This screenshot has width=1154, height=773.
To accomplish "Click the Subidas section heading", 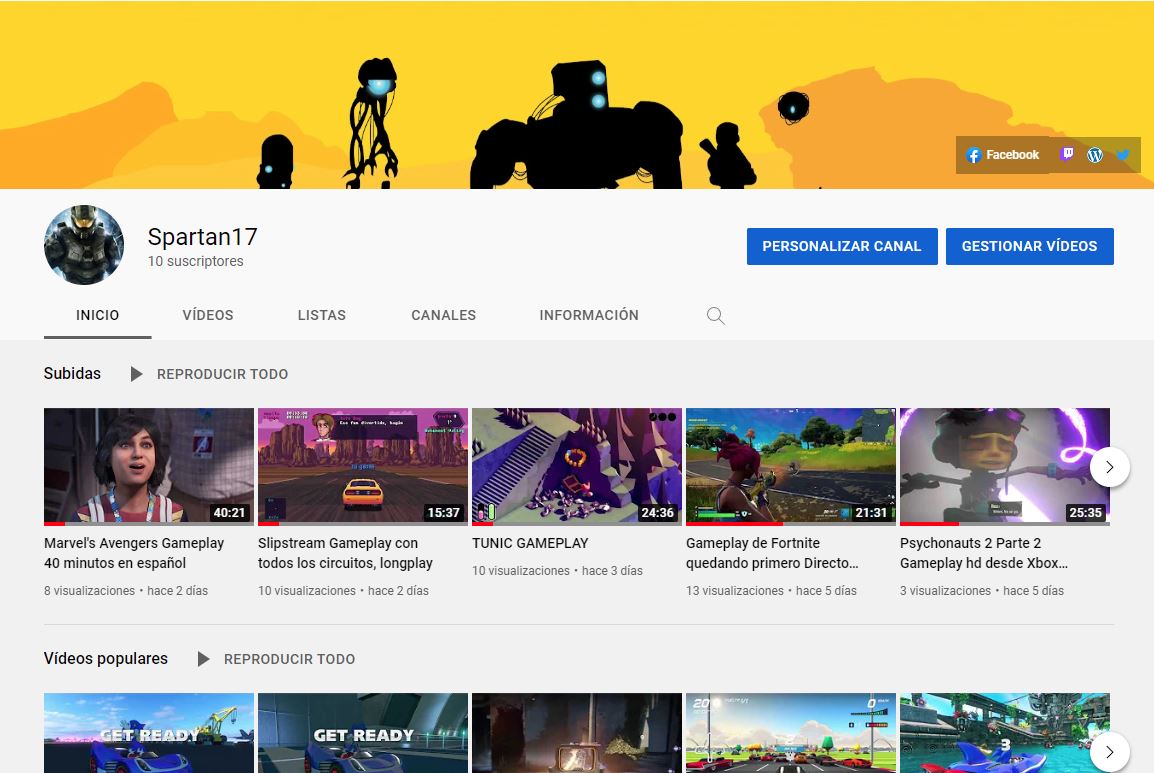I will [x=72, y=373].
